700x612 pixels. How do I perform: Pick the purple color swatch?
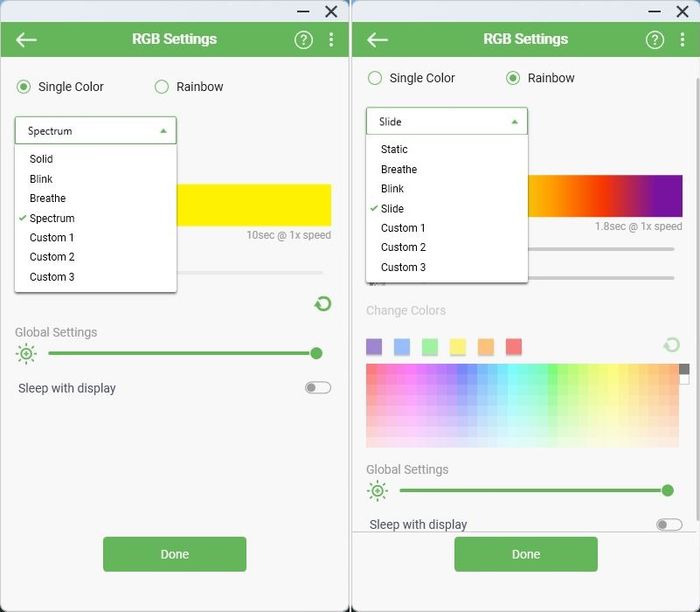coord(374,347)
